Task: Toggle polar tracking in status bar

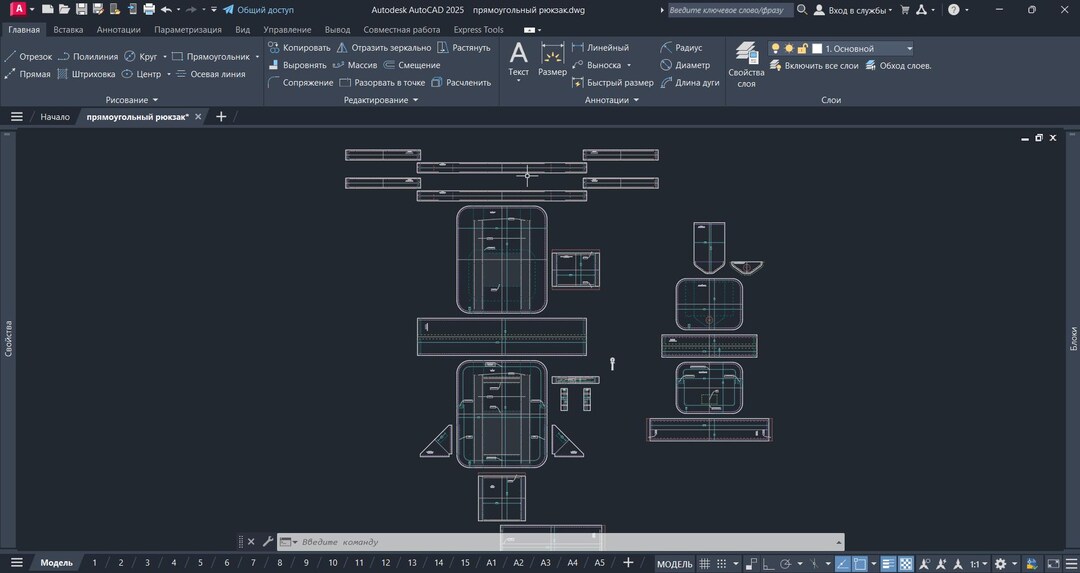Action: [x=785, y=563]
